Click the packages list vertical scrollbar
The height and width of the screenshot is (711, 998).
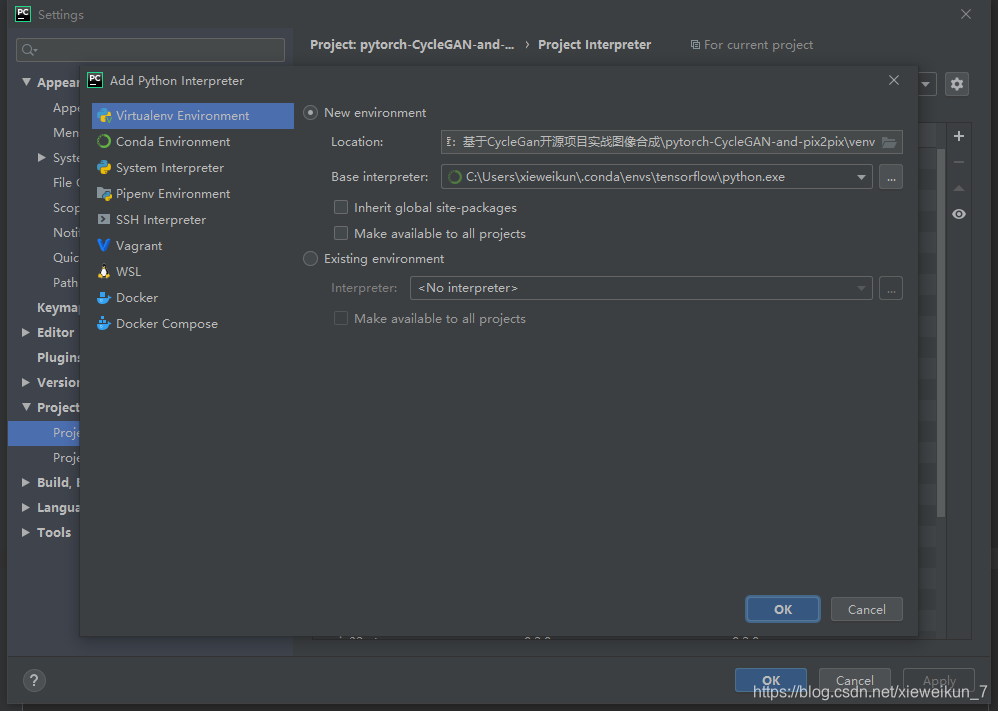pyautogui.click(x=941, y=333)
